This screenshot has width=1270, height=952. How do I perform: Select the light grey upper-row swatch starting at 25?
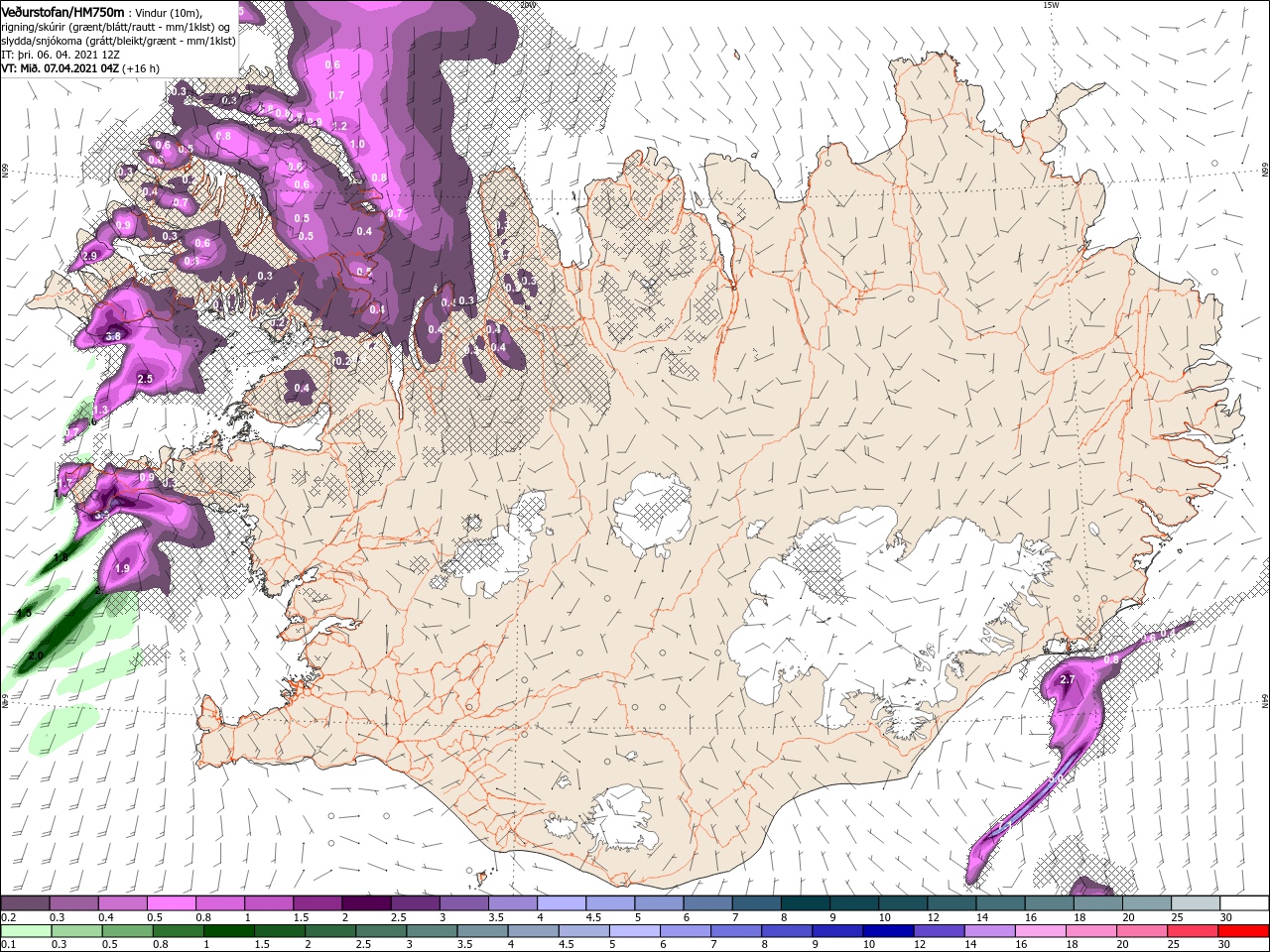click(x=1197, y=903)
